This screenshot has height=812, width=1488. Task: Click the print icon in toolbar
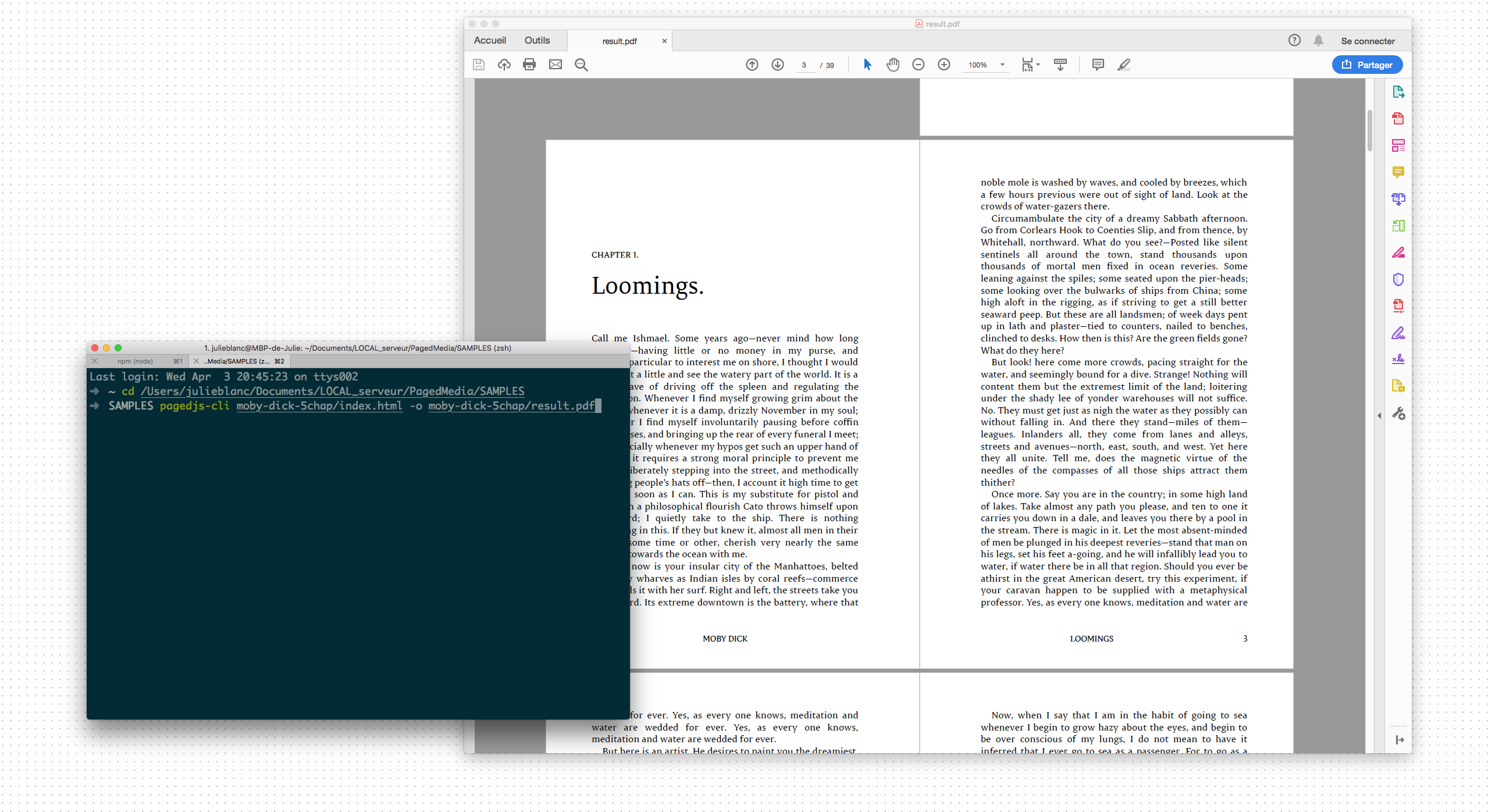point(529,65)
